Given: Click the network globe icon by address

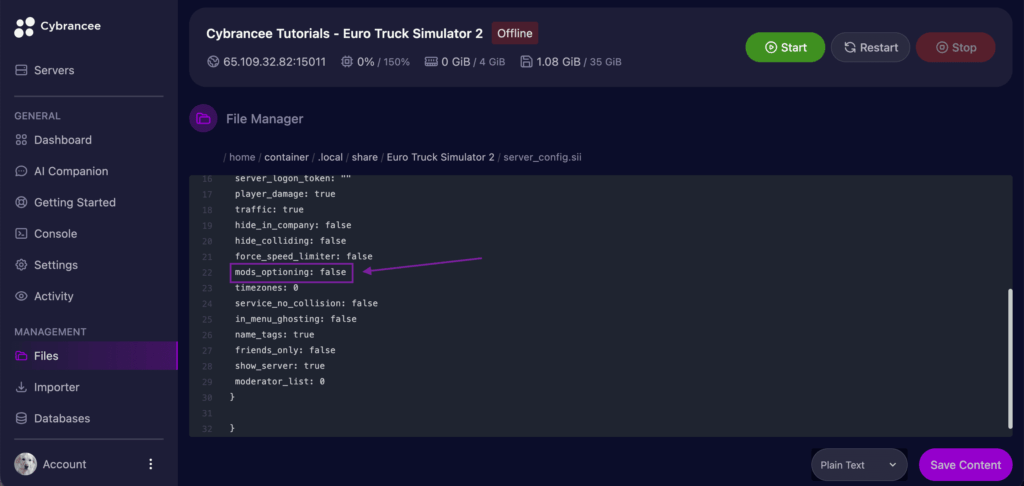Looking at the screenshot, I should coord(212,62).
